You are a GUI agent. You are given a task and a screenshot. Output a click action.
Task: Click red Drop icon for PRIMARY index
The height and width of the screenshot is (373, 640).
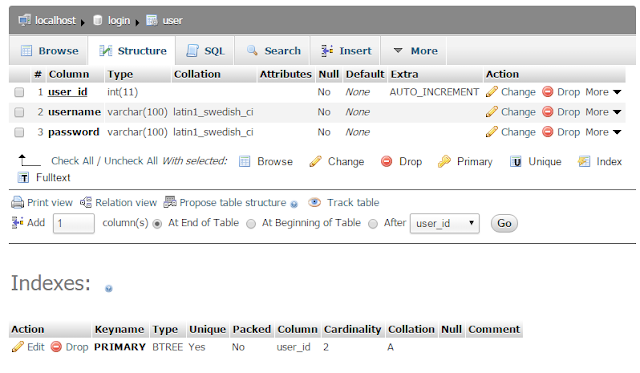point(56,347)
